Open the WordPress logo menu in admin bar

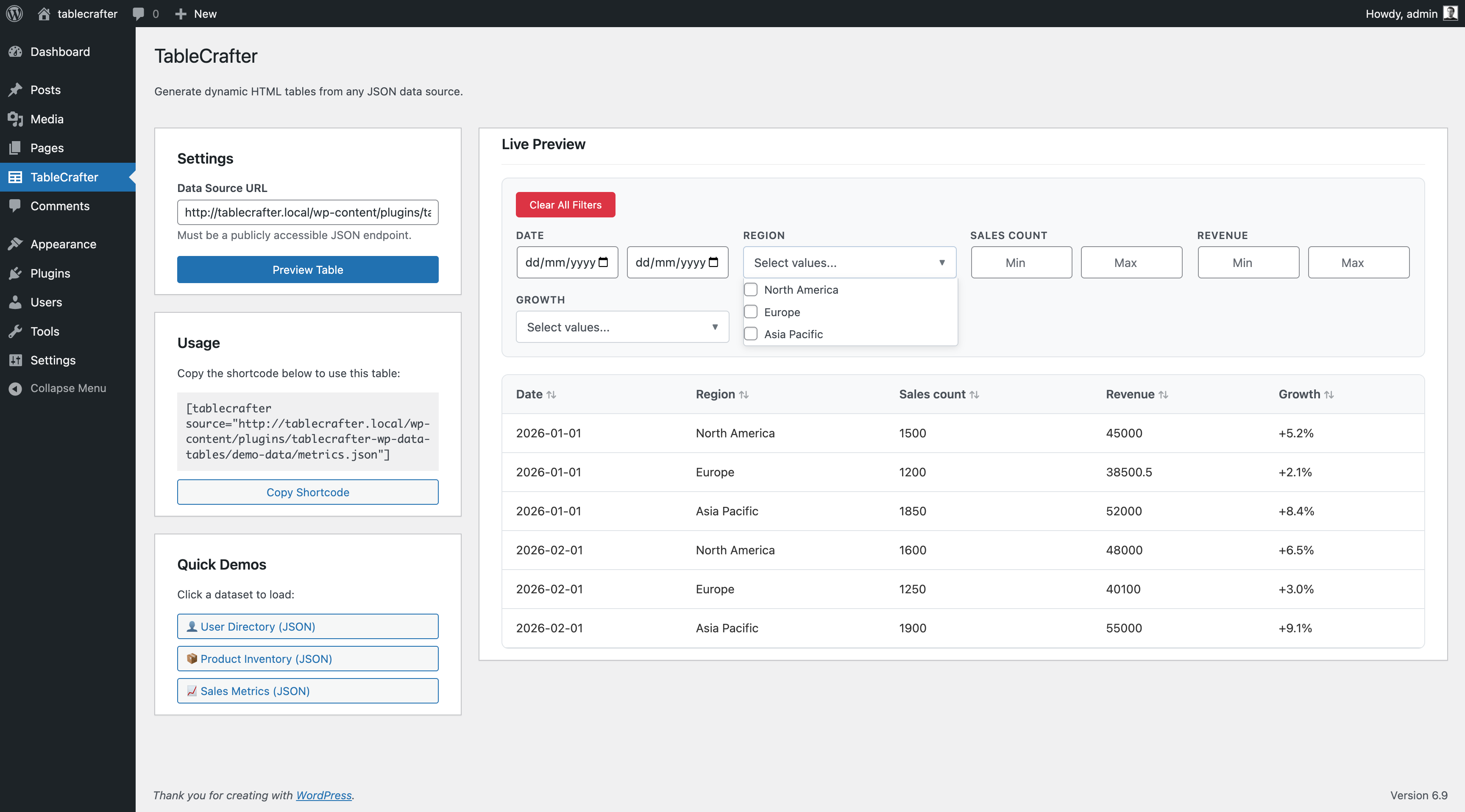coord(14,13)
